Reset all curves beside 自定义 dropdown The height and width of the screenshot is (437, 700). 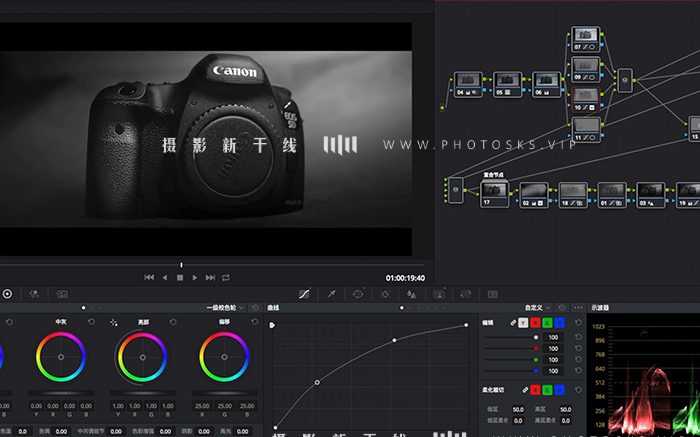point(562,308)
